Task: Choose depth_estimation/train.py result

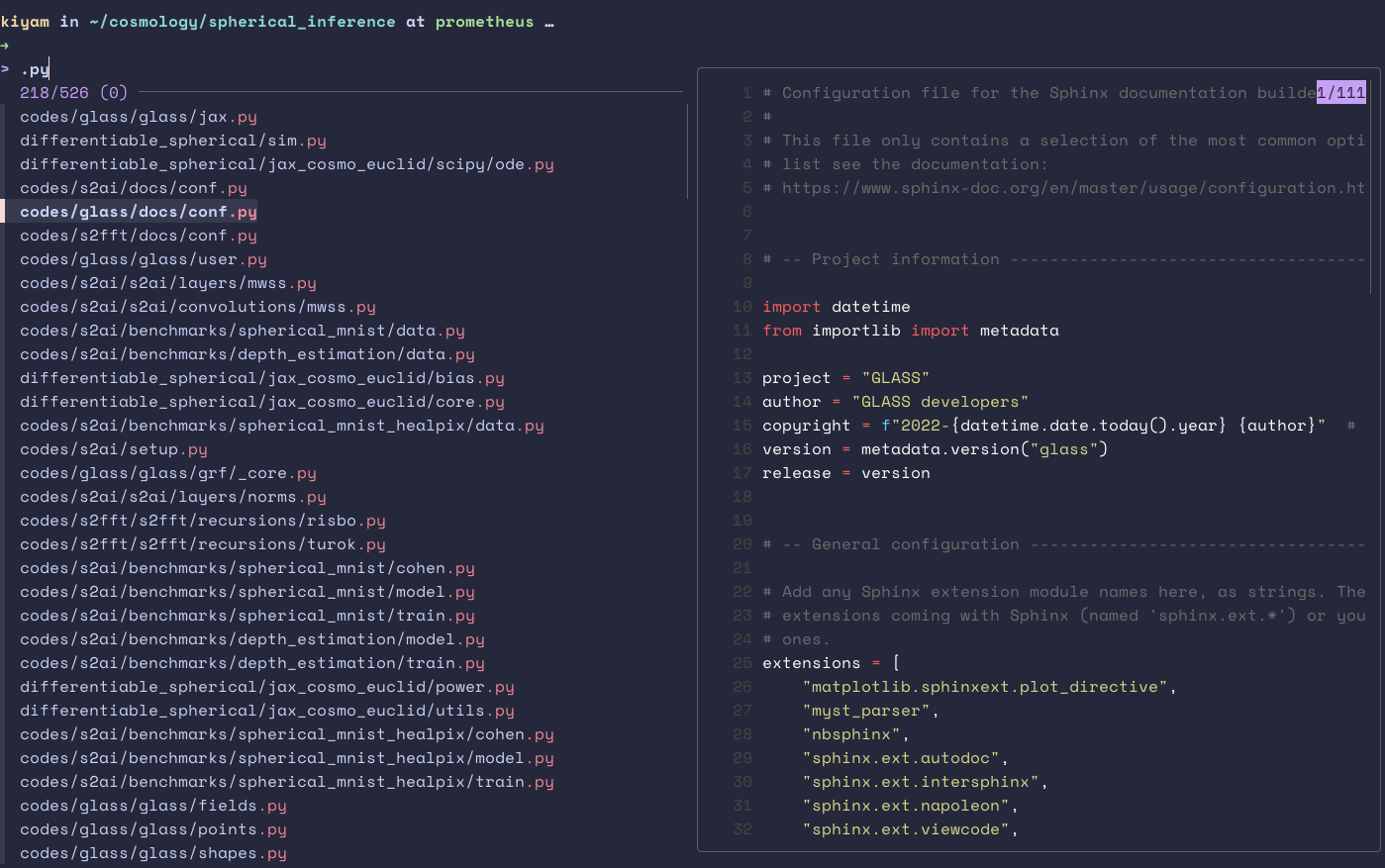Action: pos(252,663)
